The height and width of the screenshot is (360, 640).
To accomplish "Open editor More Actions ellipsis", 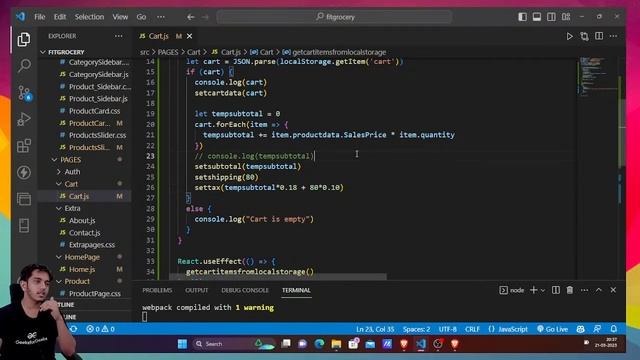I will [x=613, y=36].
